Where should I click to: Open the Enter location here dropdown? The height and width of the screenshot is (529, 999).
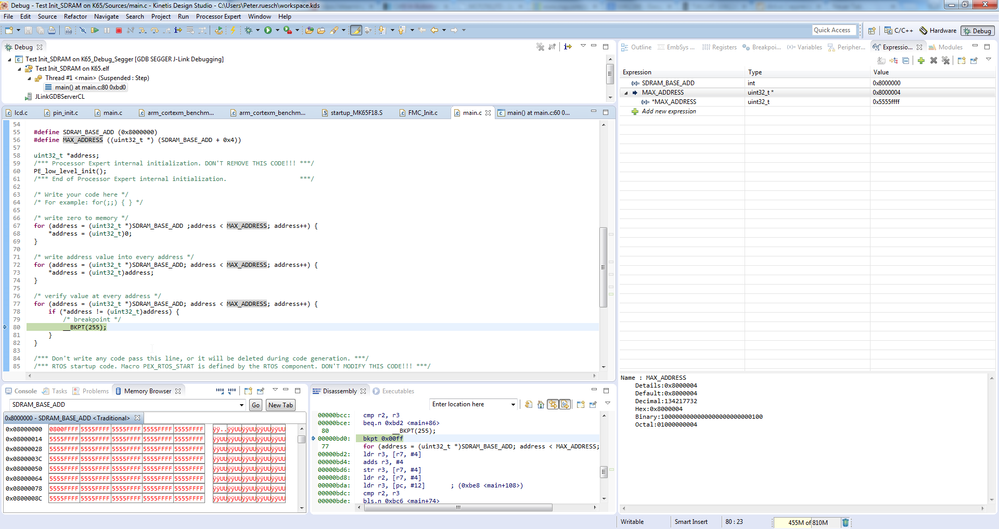point(513,405)
